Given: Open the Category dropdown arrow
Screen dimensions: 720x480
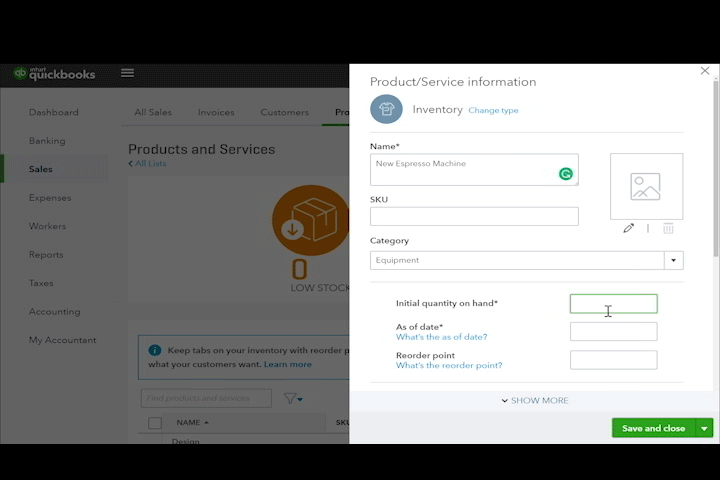Looking at the screenshot, I should click(674, 260).
